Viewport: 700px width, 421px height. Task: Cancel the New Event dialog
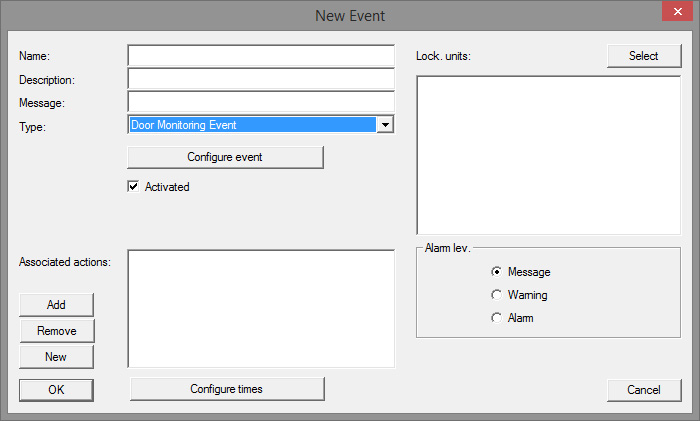[x=644, y=390]
